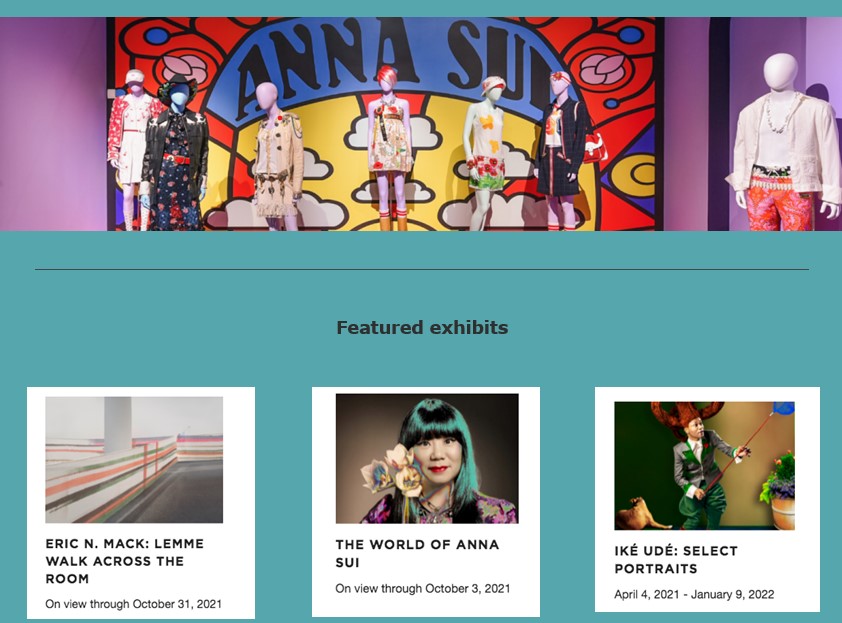Open 'Eric N. Mack: Lemme Walk Across the Room' title
This screenshot has height=623, width=842.
point(125,561)
